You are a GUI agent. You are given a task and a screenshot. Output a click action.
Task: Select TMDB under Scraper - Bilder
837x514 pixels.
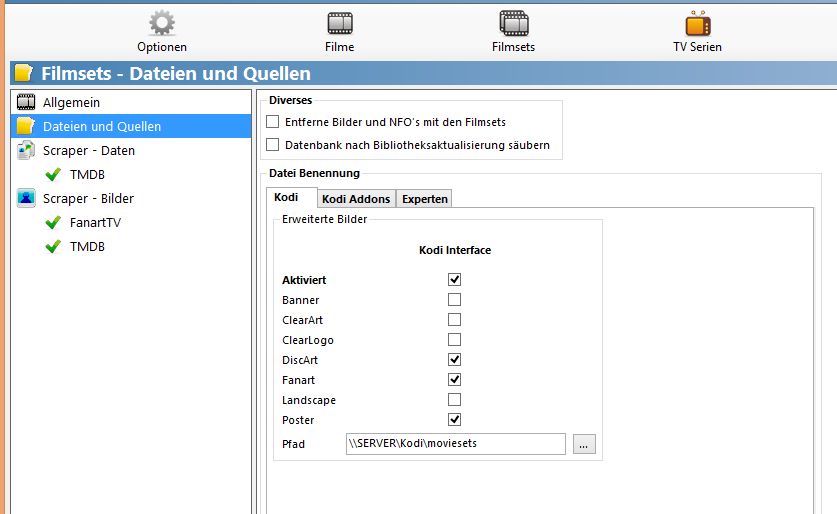click(87, 246)
